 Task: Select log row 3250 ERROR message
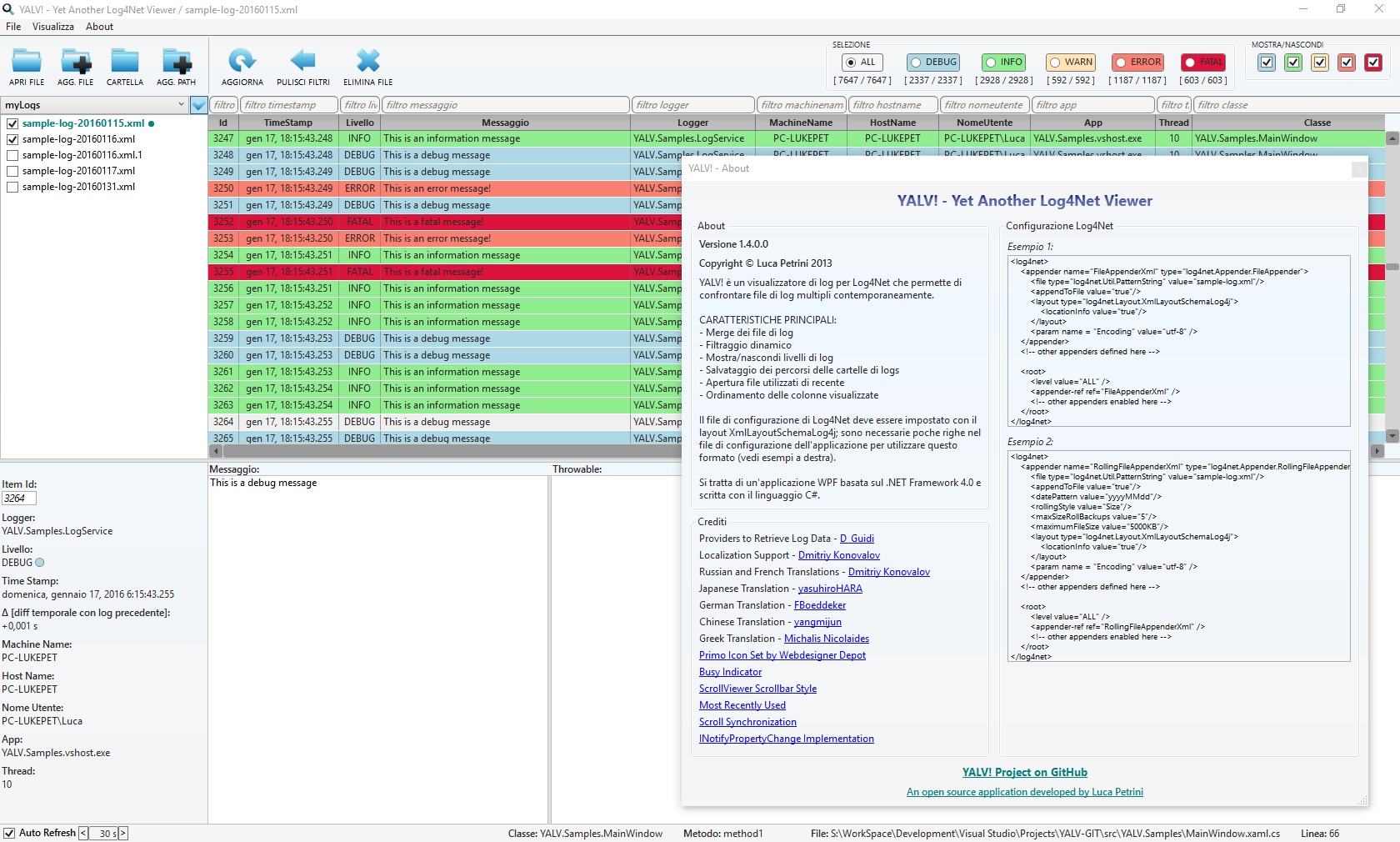point(445,188)
